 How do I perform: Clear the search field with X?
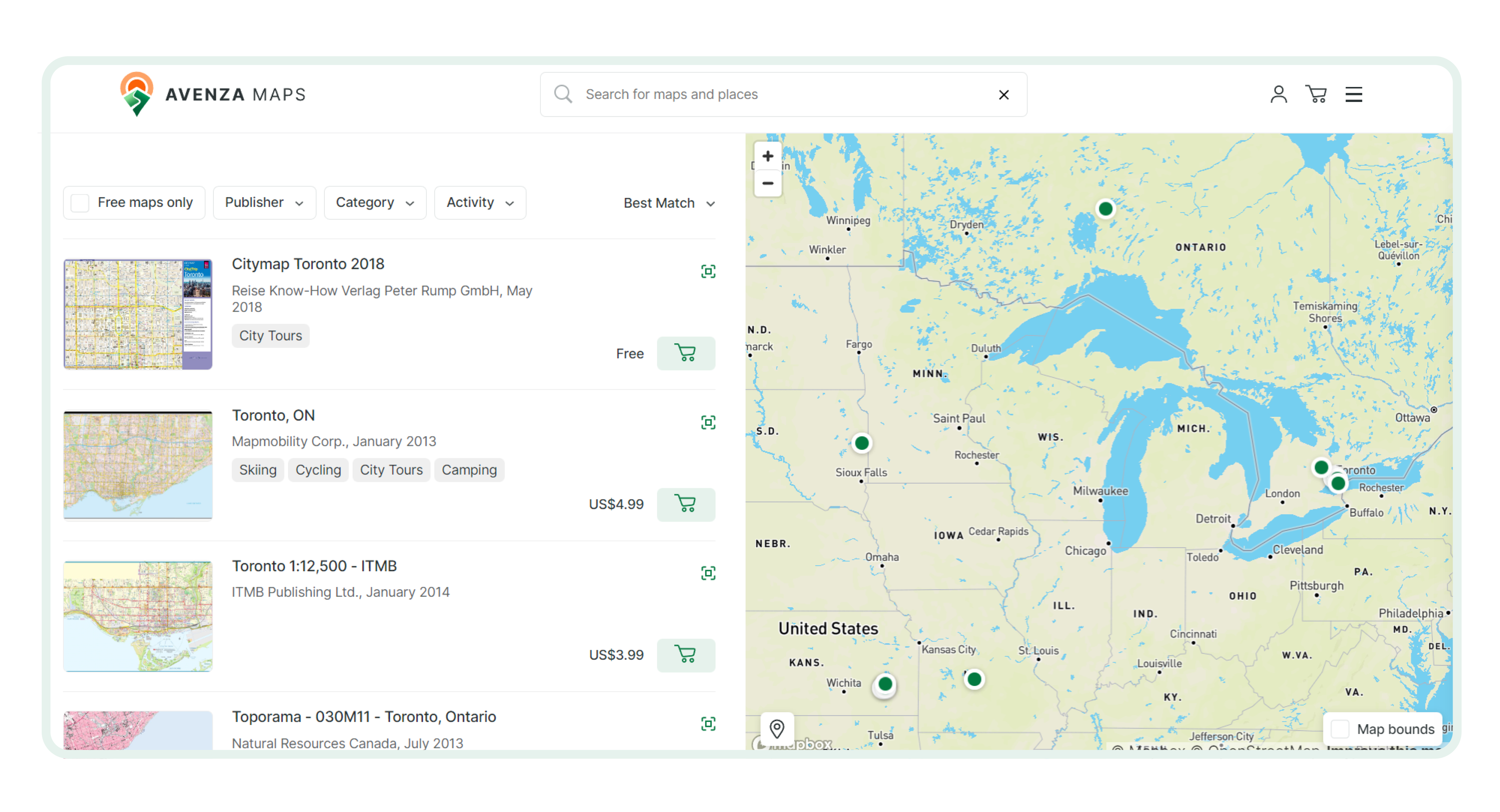[x=1003, y=94]
